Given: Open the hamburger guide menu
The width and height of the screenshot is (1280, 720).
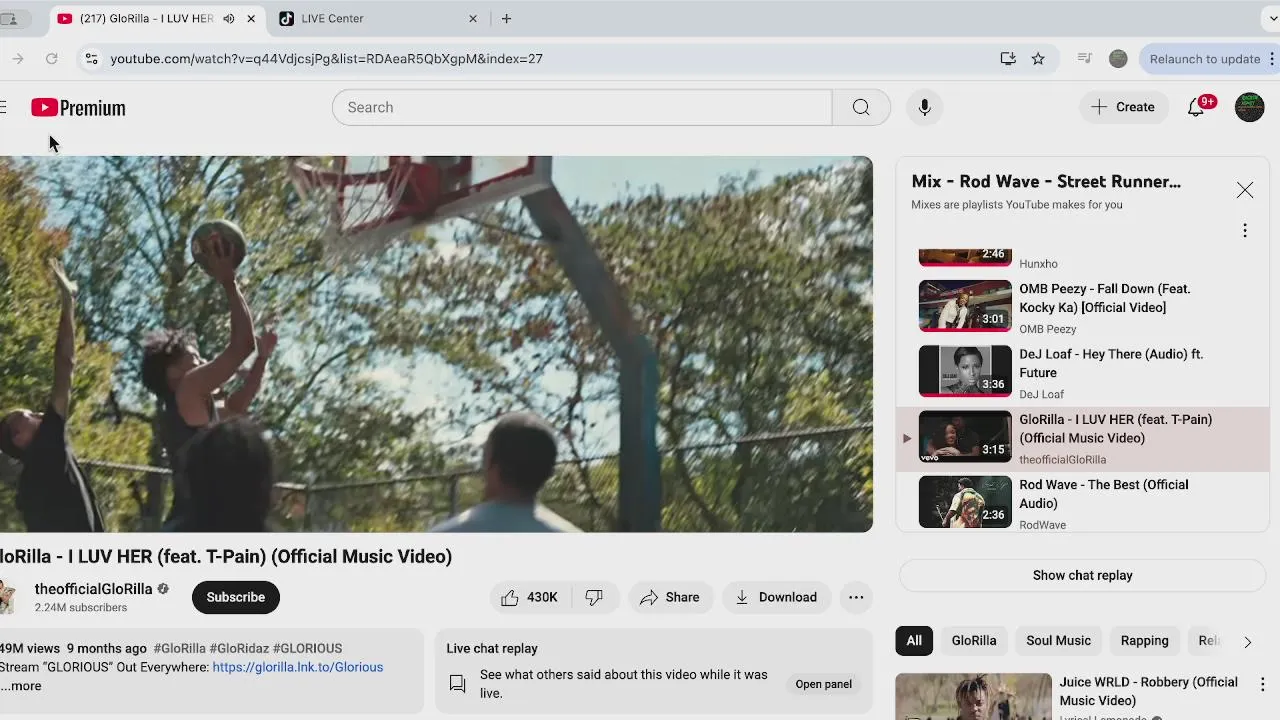Looking at the screenshot, I should tap(3, 107).
